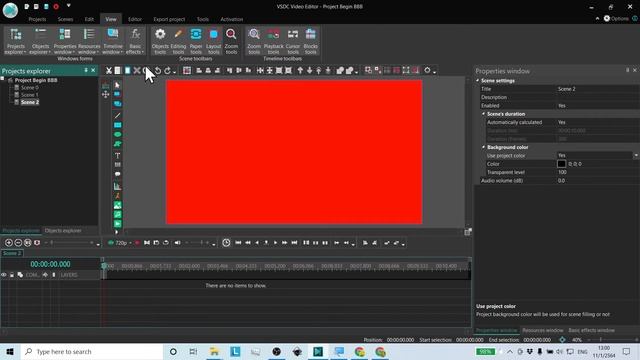This screenshot has width=640, height=360.
Task: Collapse the Scene settings section
Action: point(478,81)
